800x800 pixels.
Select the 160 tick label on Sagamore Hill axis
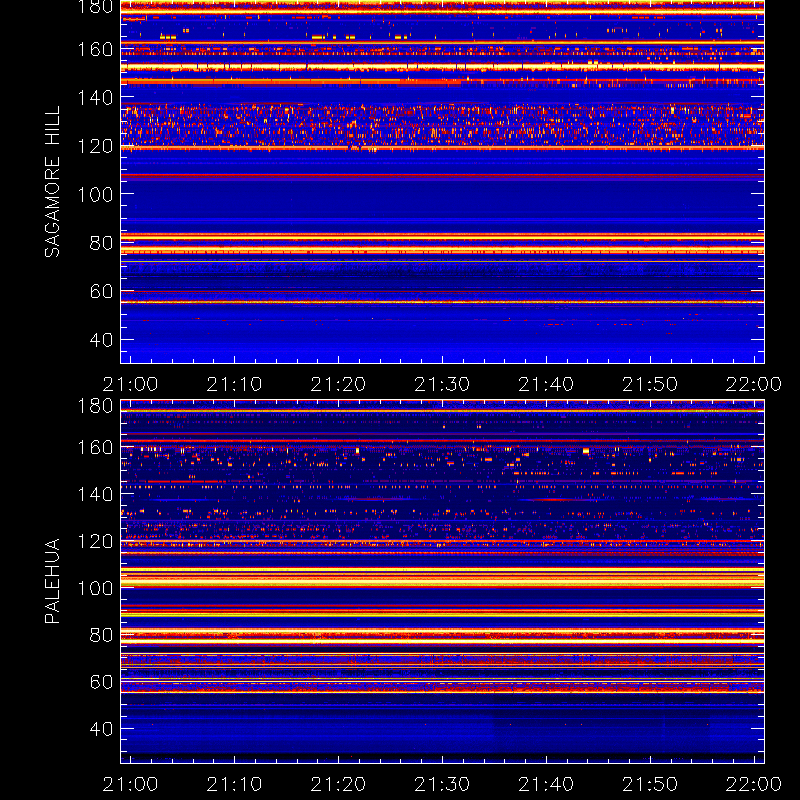[95, 49]
